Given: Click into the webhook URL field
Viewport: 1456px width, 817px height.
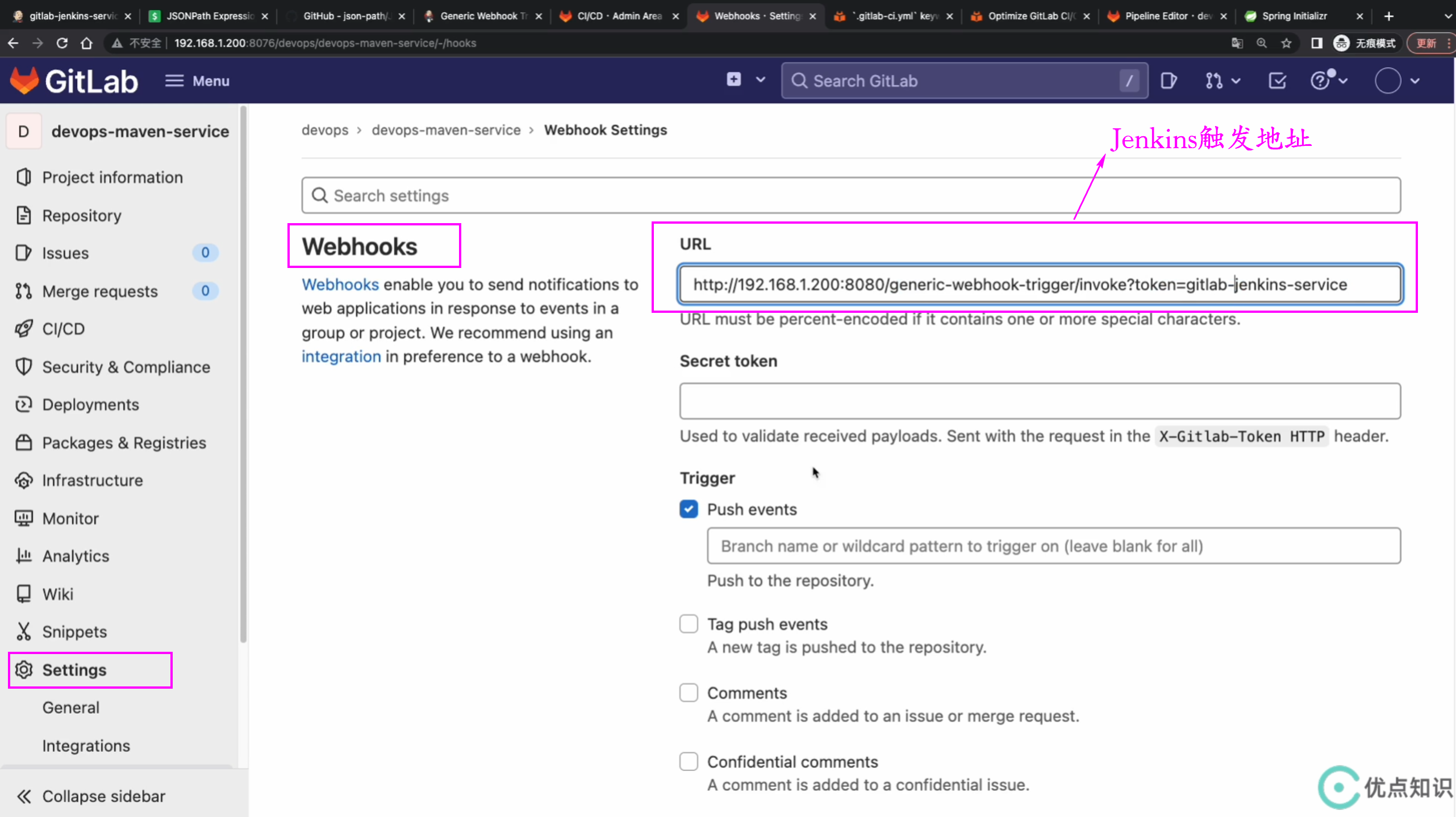Looking at the screenshot, I should pyautogui.click(x=1040, y=284).
